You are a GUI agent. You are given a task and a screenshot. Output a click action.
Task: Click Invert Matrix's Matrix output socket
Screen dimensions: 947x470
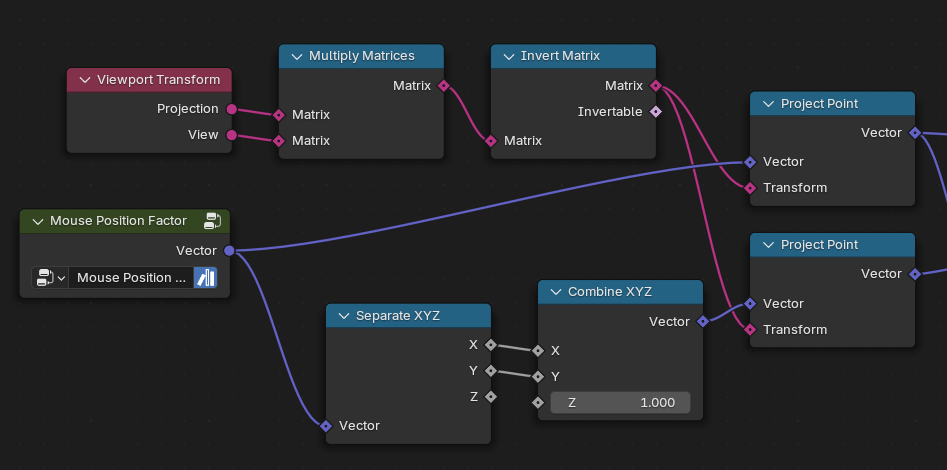click(x=656, y=86)
